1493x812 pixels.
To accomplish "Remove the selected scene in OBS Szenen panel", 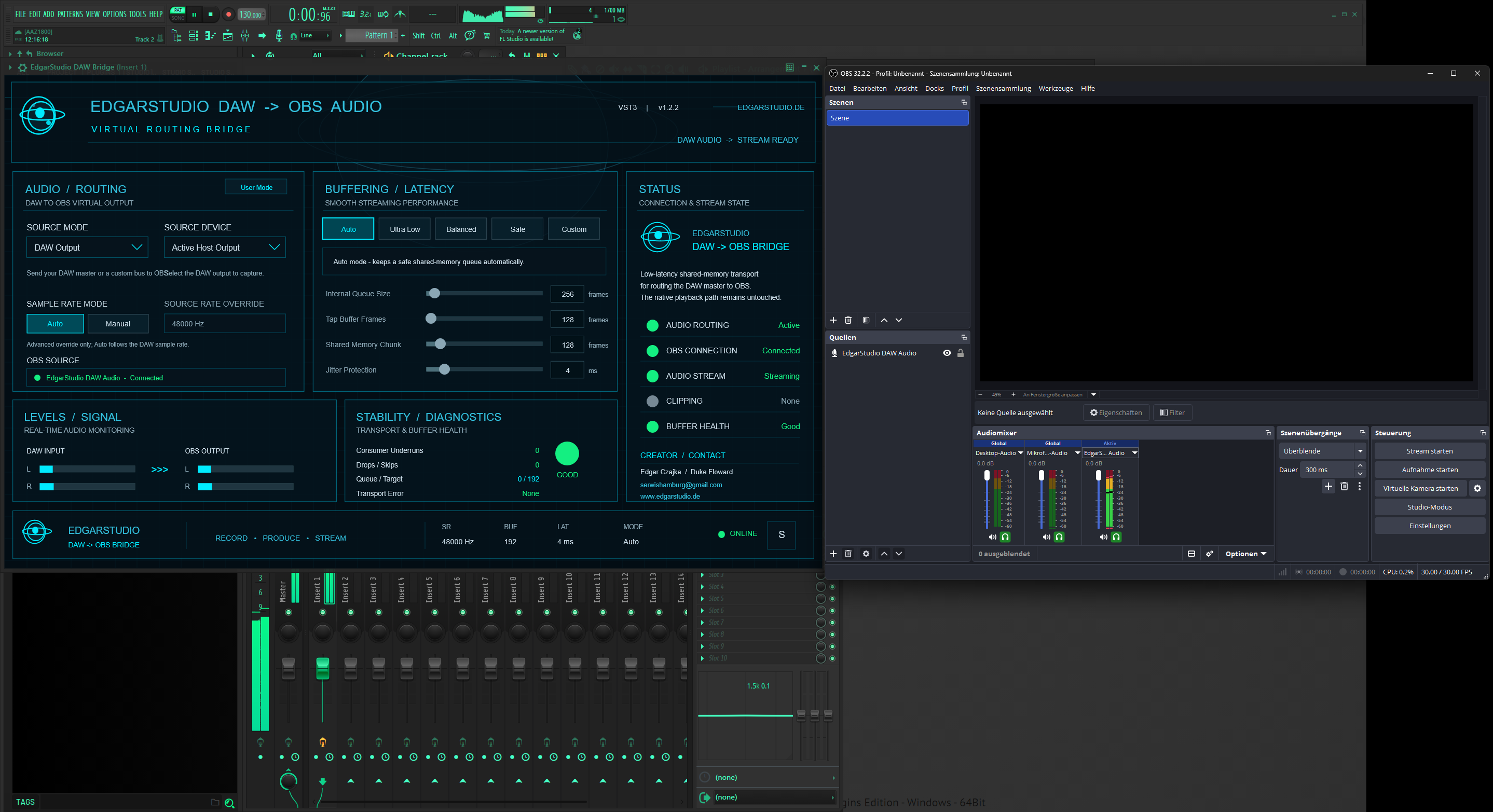I will [848, 320].
